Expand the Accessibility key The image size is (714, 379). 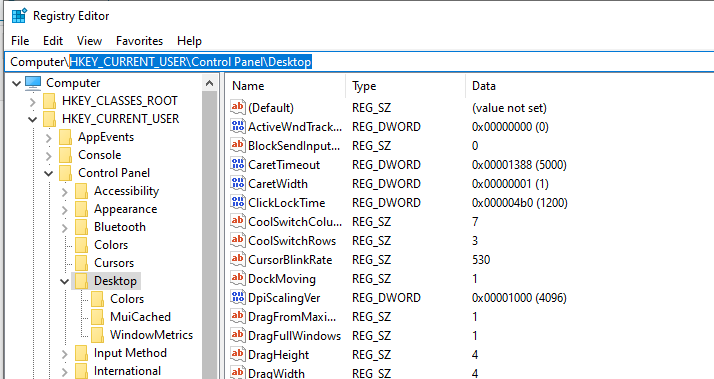click(x=65, y=192)
